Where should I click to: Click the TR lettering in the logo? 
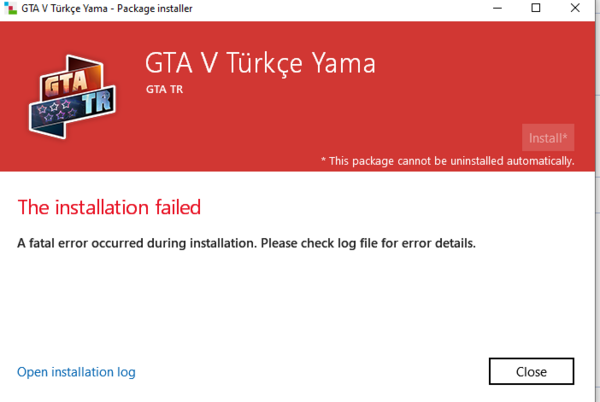coord(89,103)
